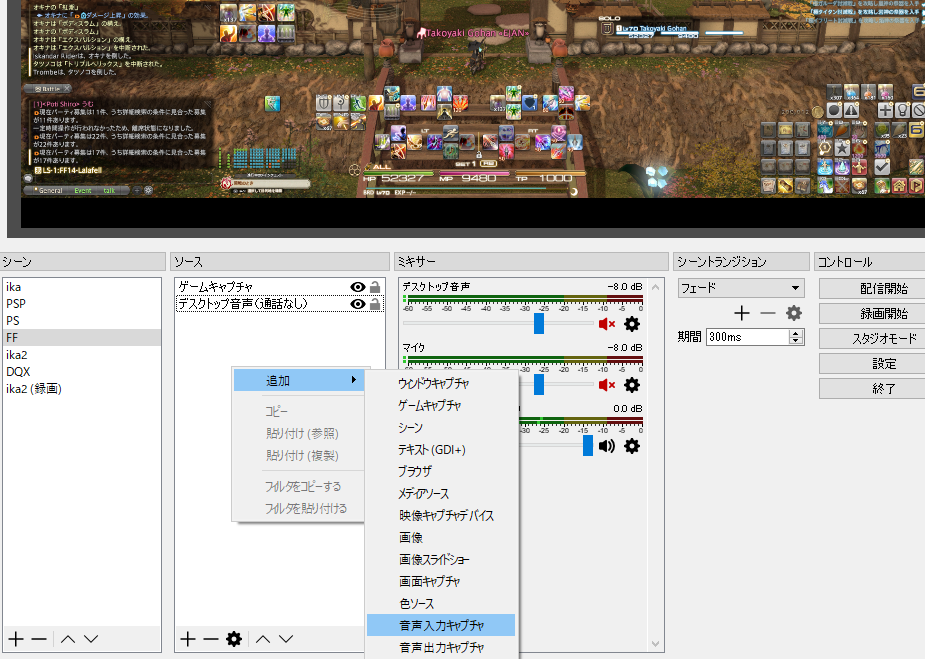The height and width of the screenshot is (659, 925).
Task: Adjust the マイク volume slider
Action: tap(539, 385)
